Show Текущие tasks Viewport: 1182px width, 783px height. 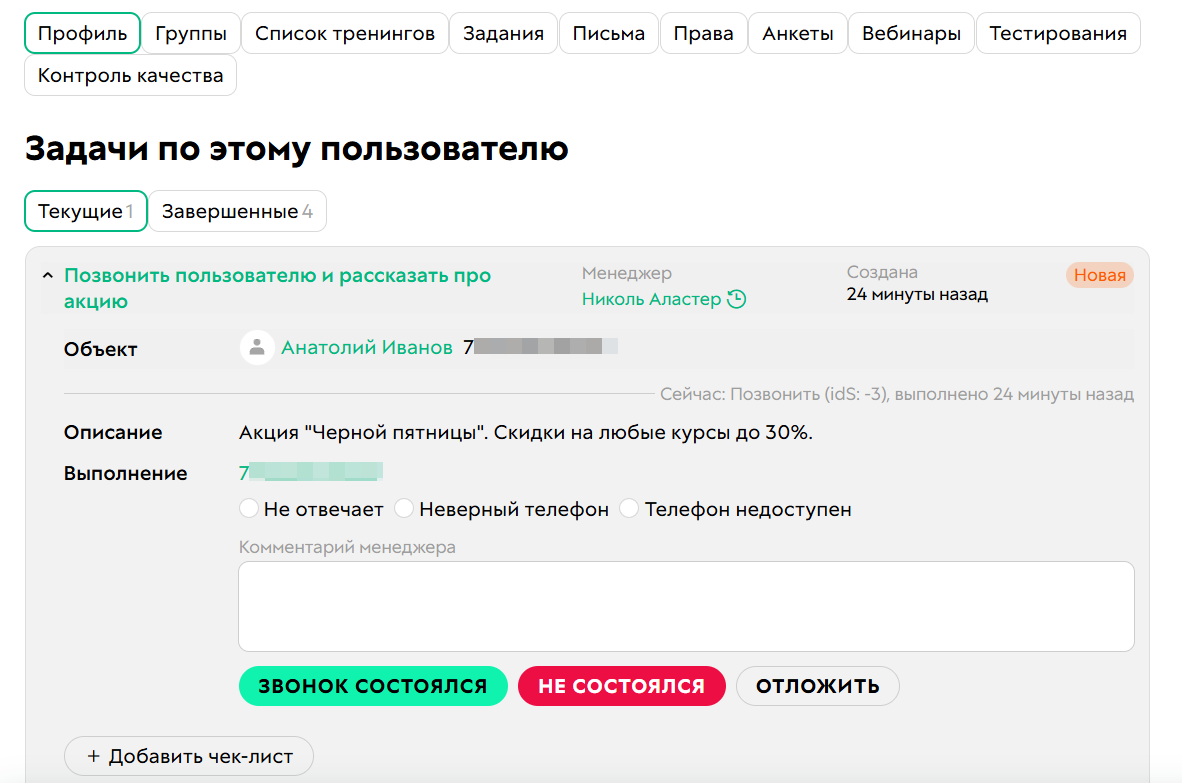click(85, 210)
